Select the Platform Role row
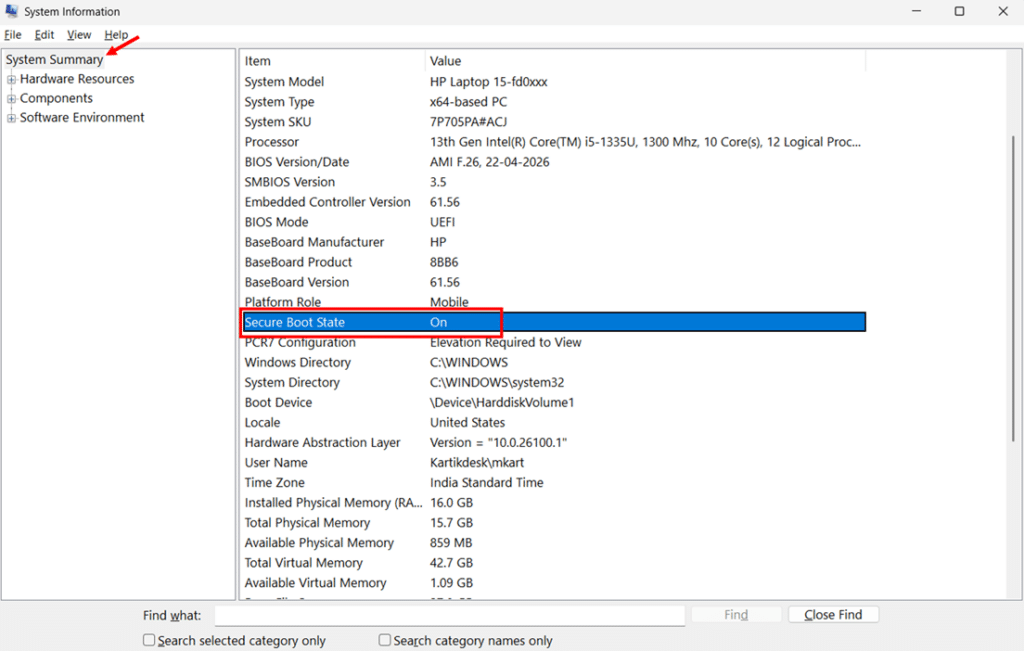The image size is (1024, 651). 553,302
